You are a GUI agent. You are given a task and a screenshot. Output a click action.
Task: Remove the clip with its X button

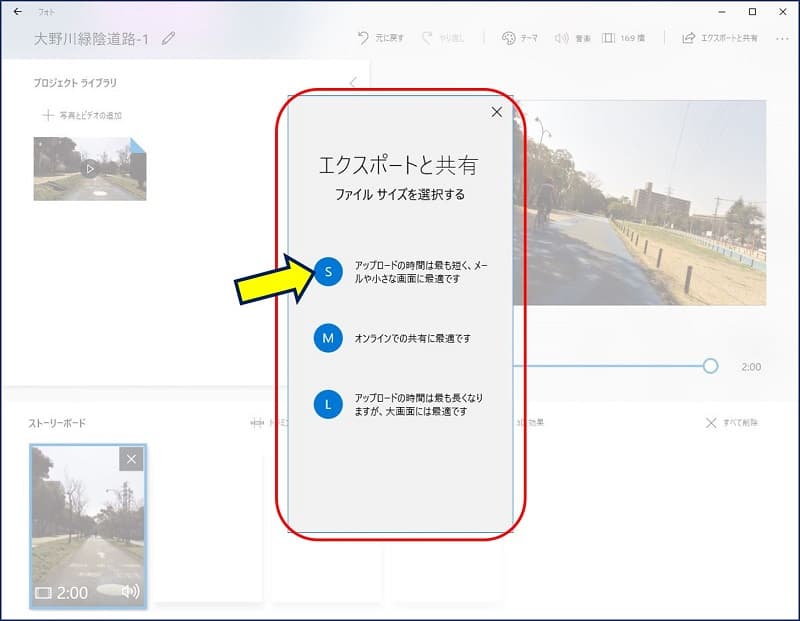click(131, 459)
